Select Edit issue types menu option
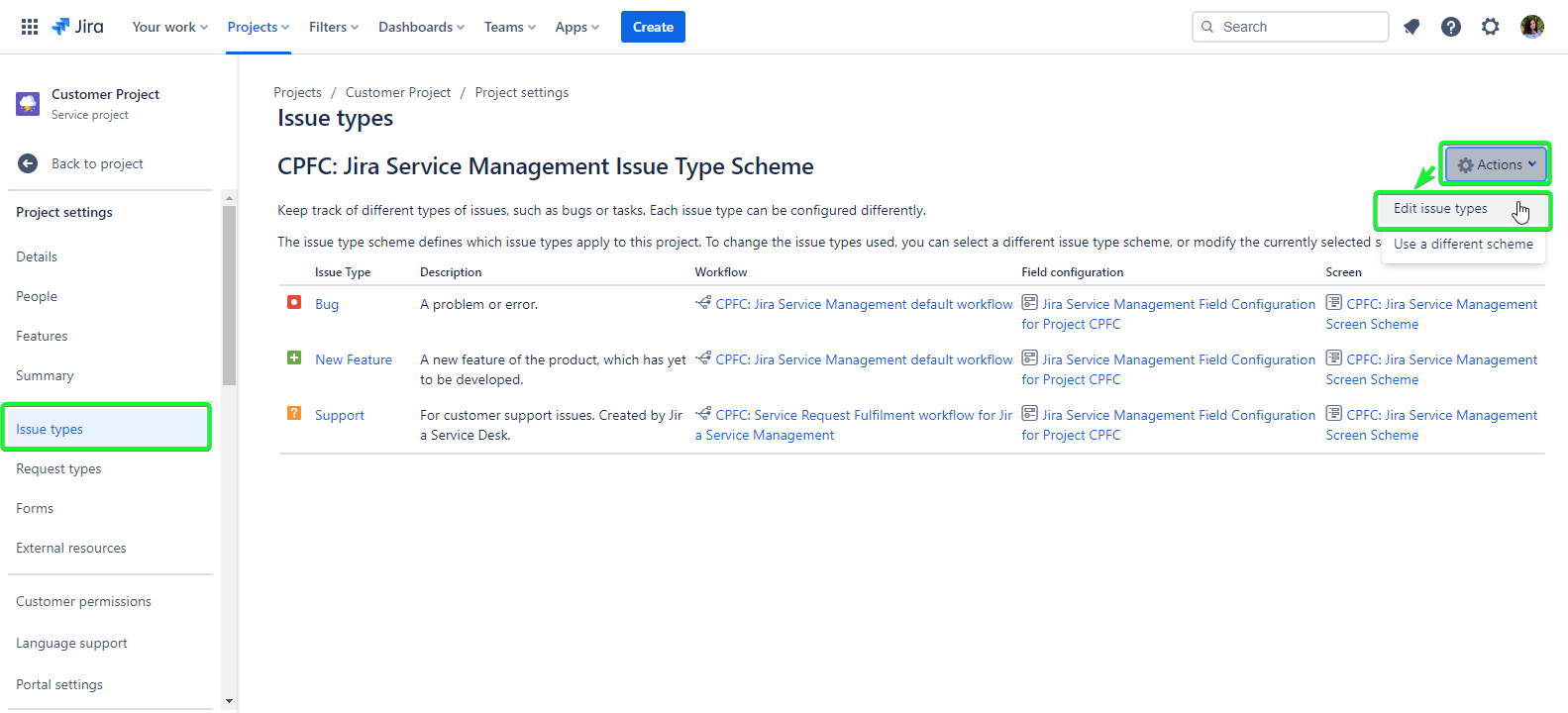This screenshot has height=713, width=1568. 1440,209
